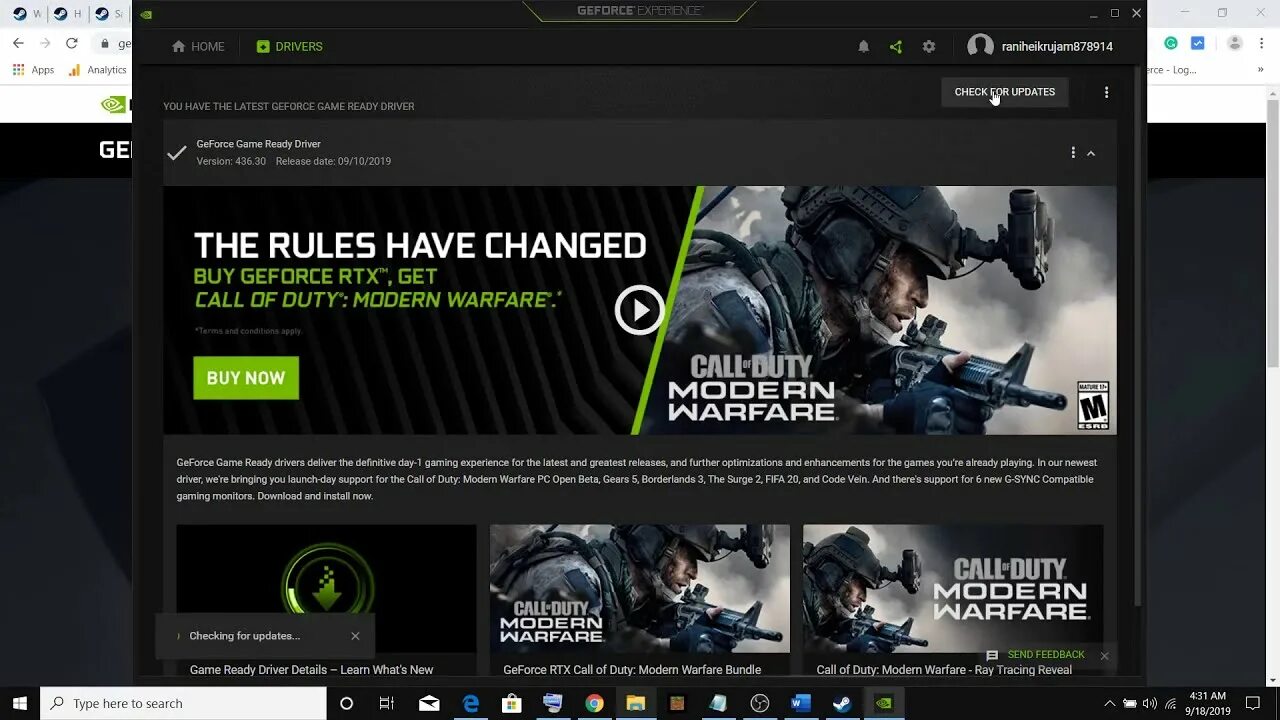Open Windows Action Center notifications
The width and height of the screenshot is (1280, 720).
pos(1253,703)
